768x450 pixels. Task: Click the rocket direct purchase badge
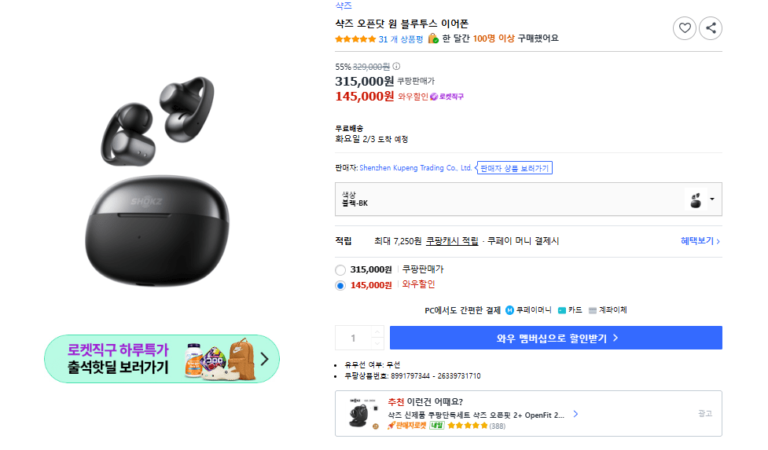(447, 97)
